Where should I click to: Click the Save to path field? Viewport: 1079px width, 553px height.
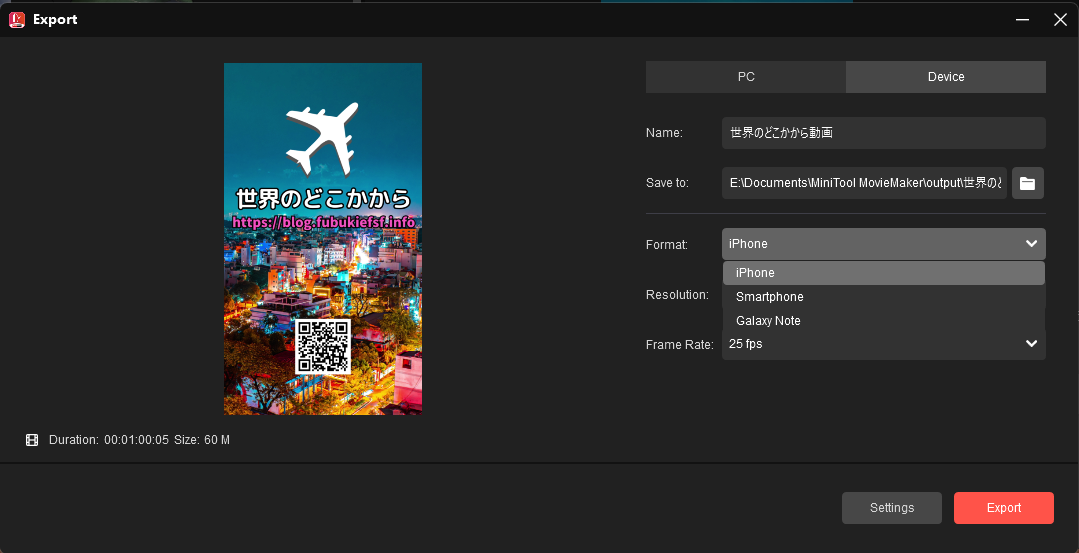864,183
